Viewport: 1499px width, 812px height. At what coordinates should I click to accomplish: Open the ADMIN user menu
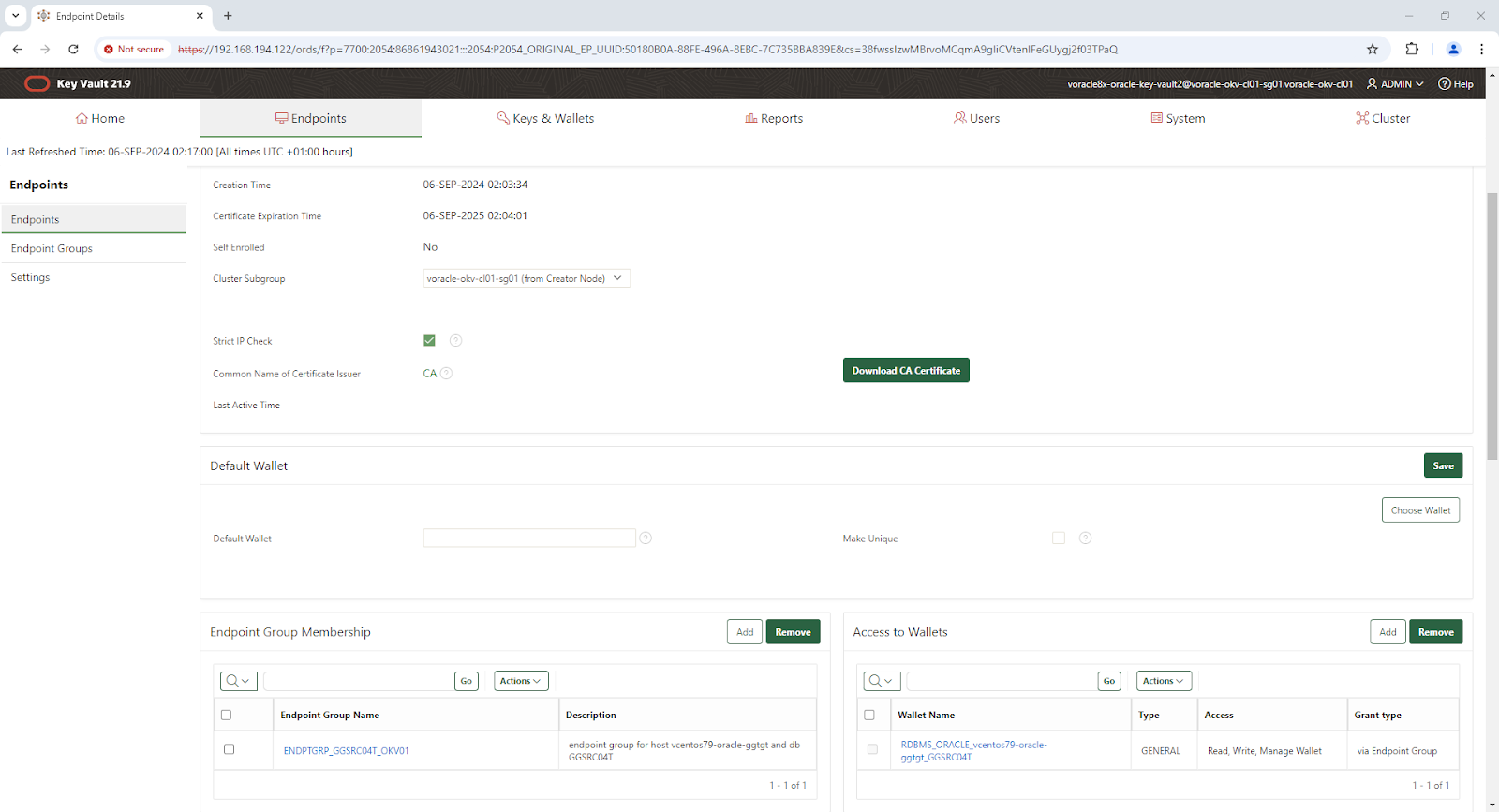point(1395,83)
